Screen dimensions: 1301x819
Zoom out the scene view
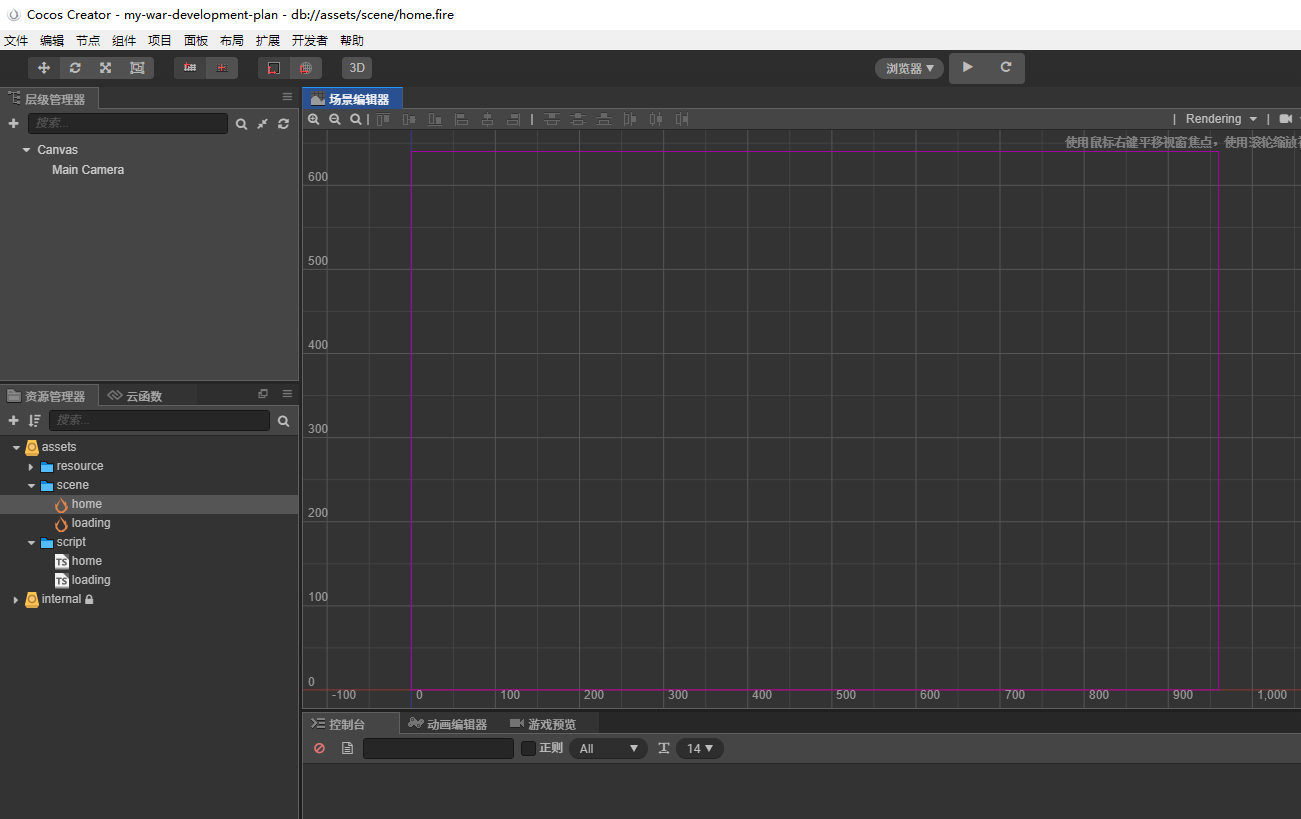[335, 119]
